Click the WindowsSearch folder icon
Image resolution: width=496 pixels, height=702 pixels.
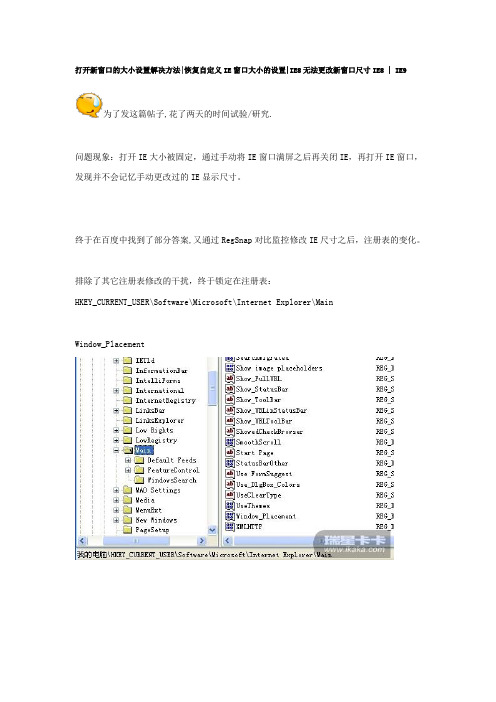point(140,480)
